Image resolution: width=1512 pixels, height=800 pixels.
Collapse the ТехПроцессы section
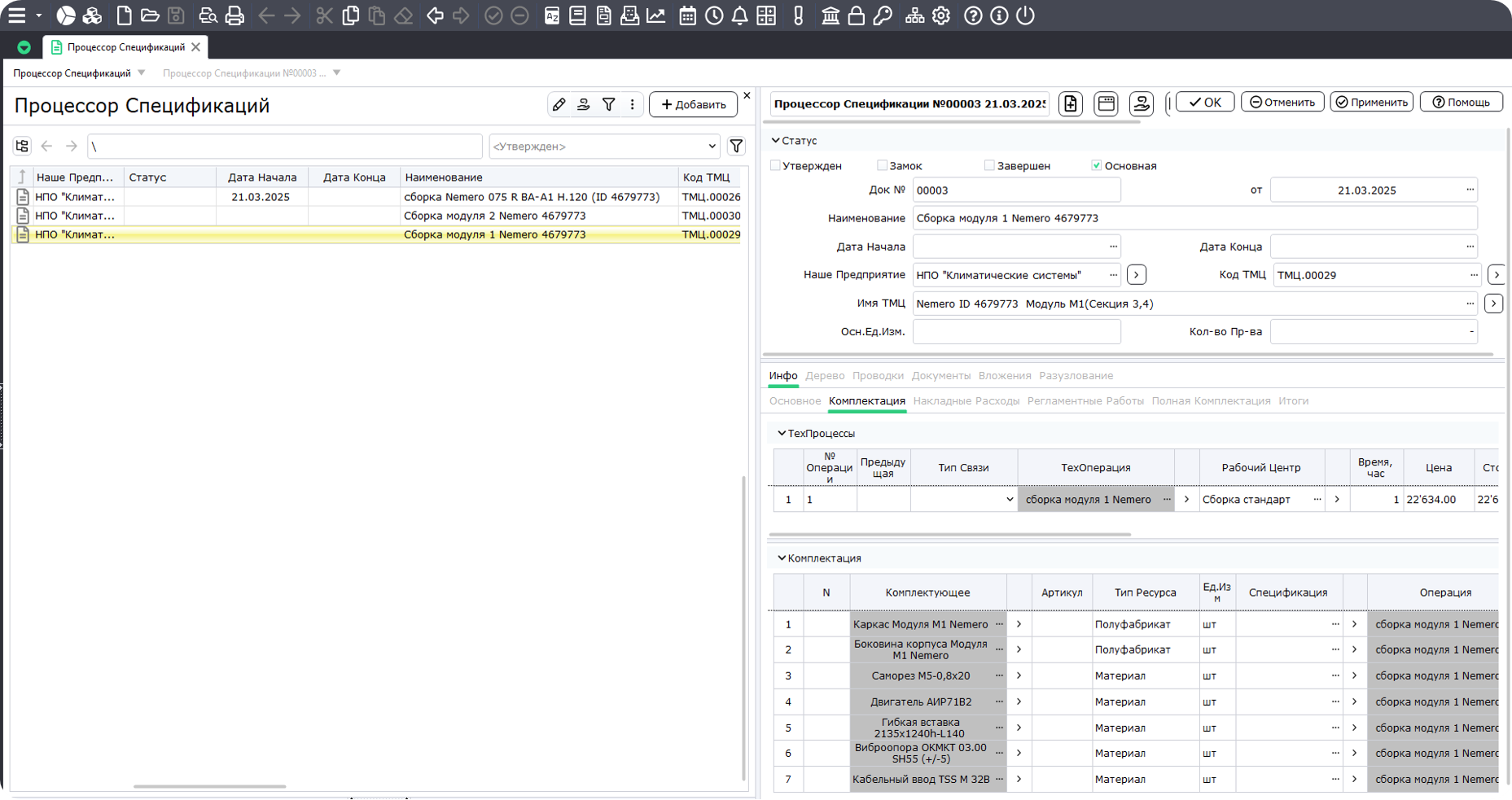[782, 434]
